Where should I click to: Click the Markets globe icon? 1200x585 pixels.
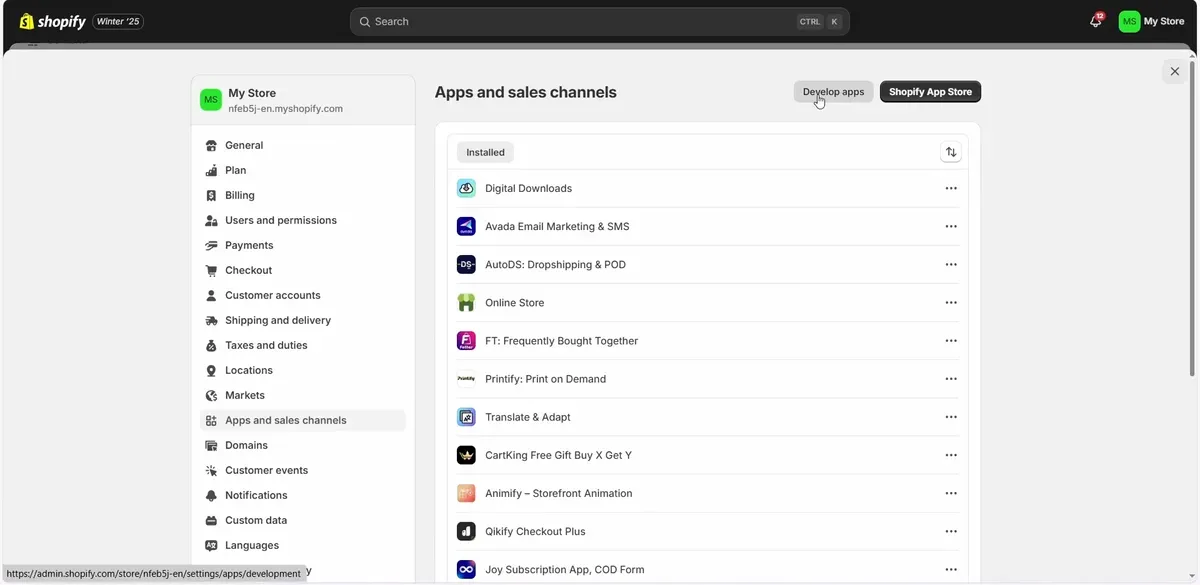pyautogui.click(x=211, y=395)
